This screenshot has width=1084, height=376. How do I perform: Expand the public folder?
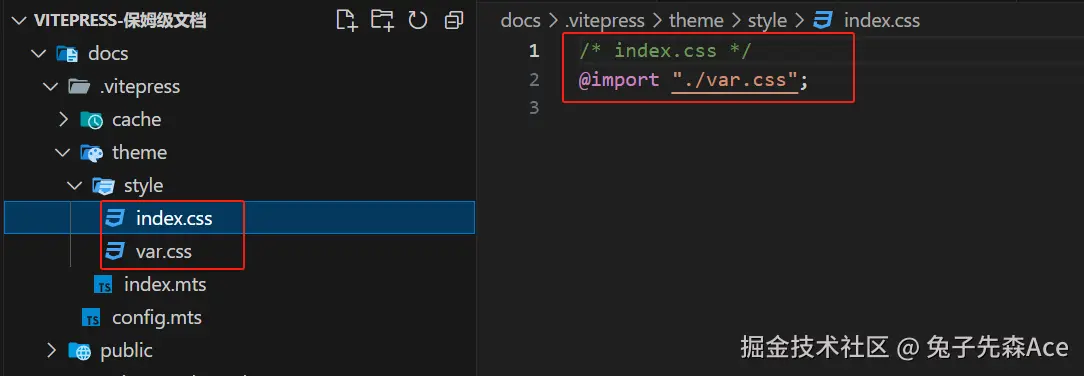(x=51, y=351)
